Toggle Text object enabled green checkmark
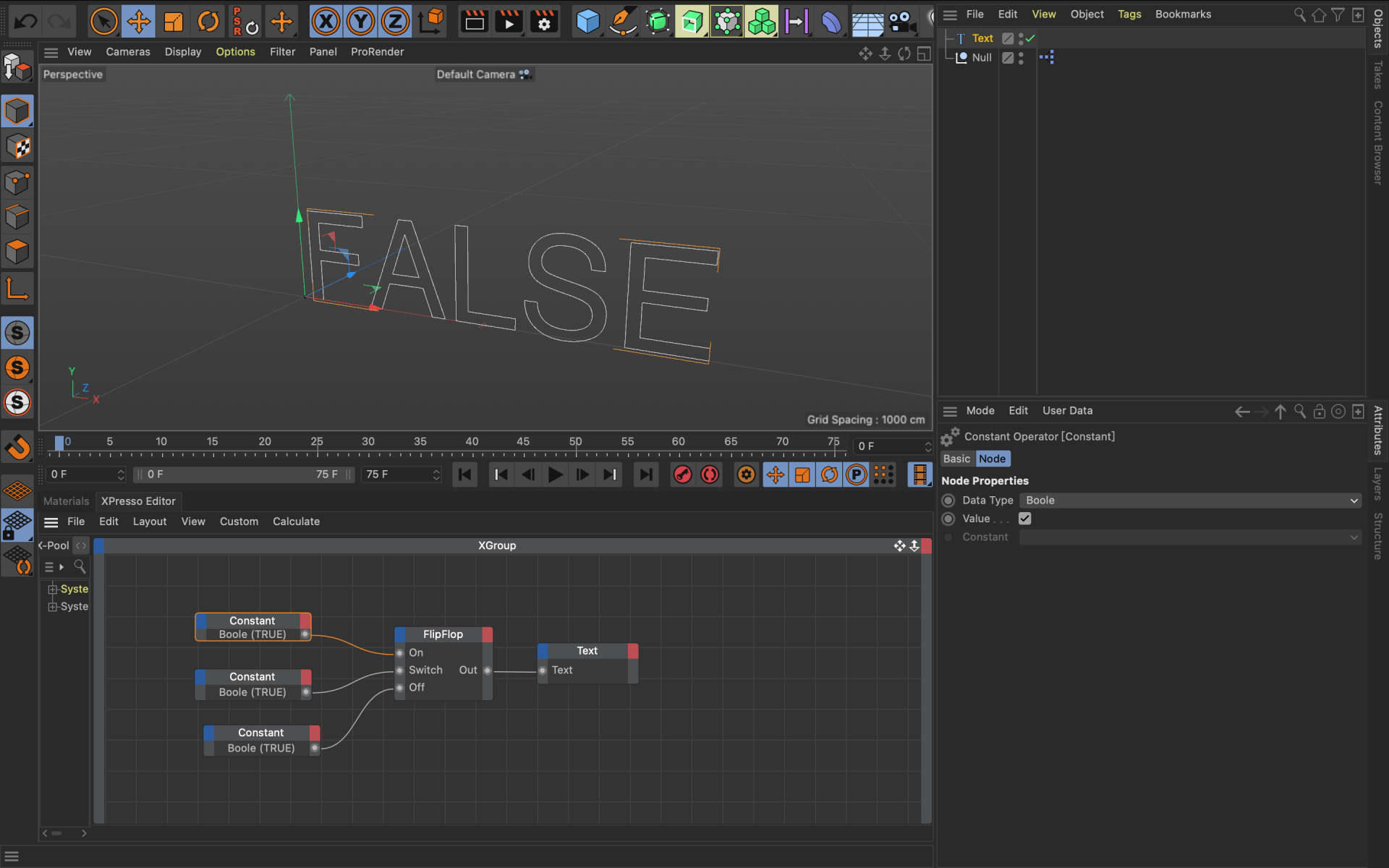Viewport: 1389px width, 868px height. [x=1030, y=38]
